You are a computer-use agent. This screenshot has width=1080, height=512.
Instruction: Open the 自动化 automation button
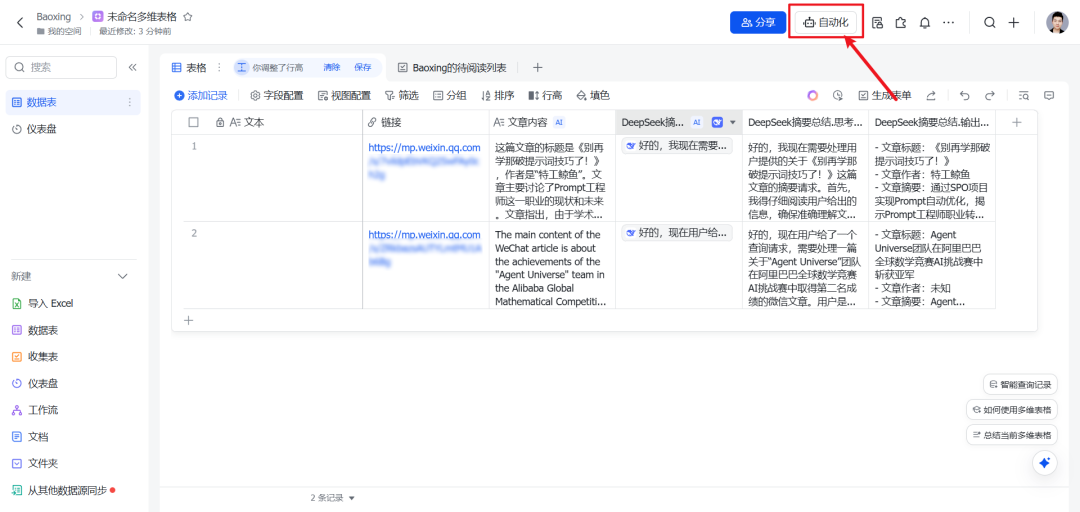[x=826, y=23]
